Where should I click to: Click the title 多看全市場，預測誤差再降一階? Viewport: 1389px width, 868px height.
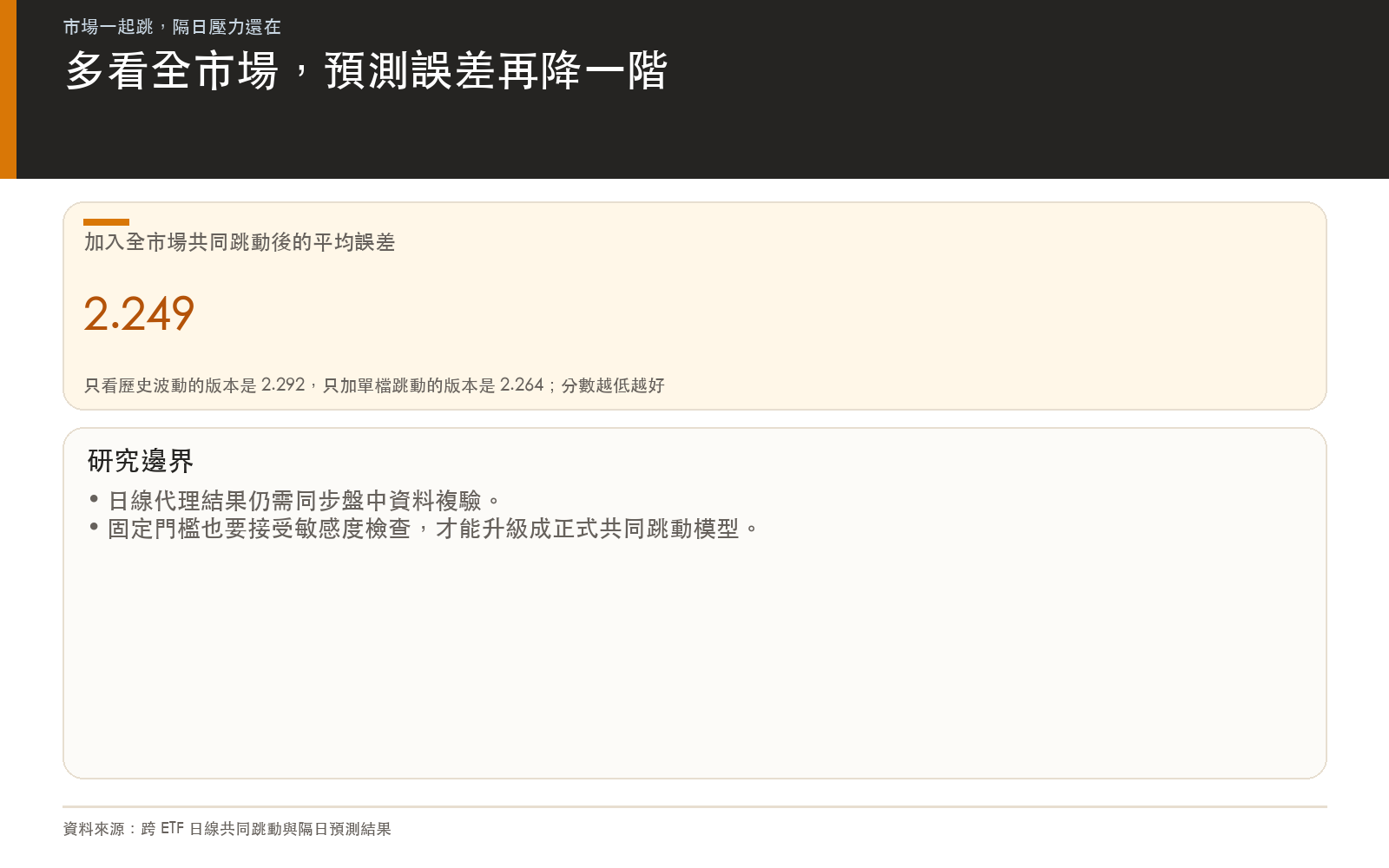(x=366, y=70)
